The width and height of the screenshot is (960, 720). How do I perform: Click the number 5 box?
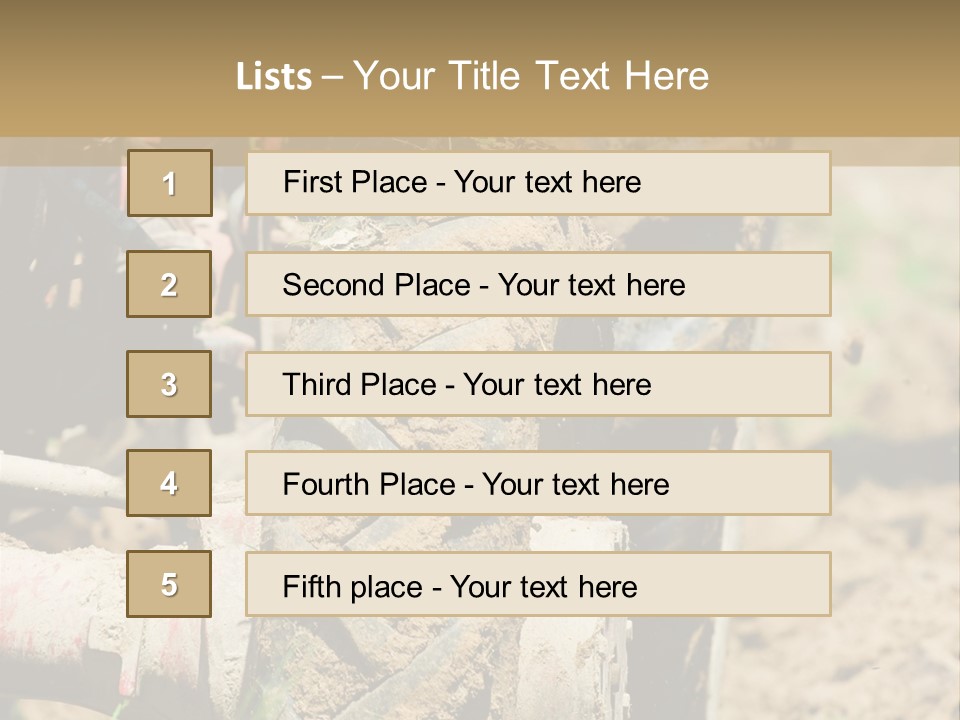click(x=169, y=584)
